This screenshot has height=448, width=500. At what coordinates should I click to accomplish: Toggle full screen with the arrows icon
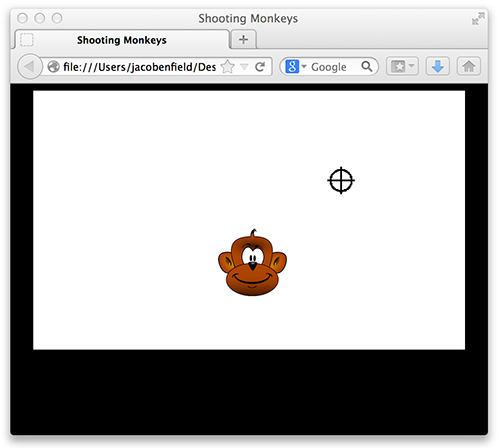[x=478, y=19]
